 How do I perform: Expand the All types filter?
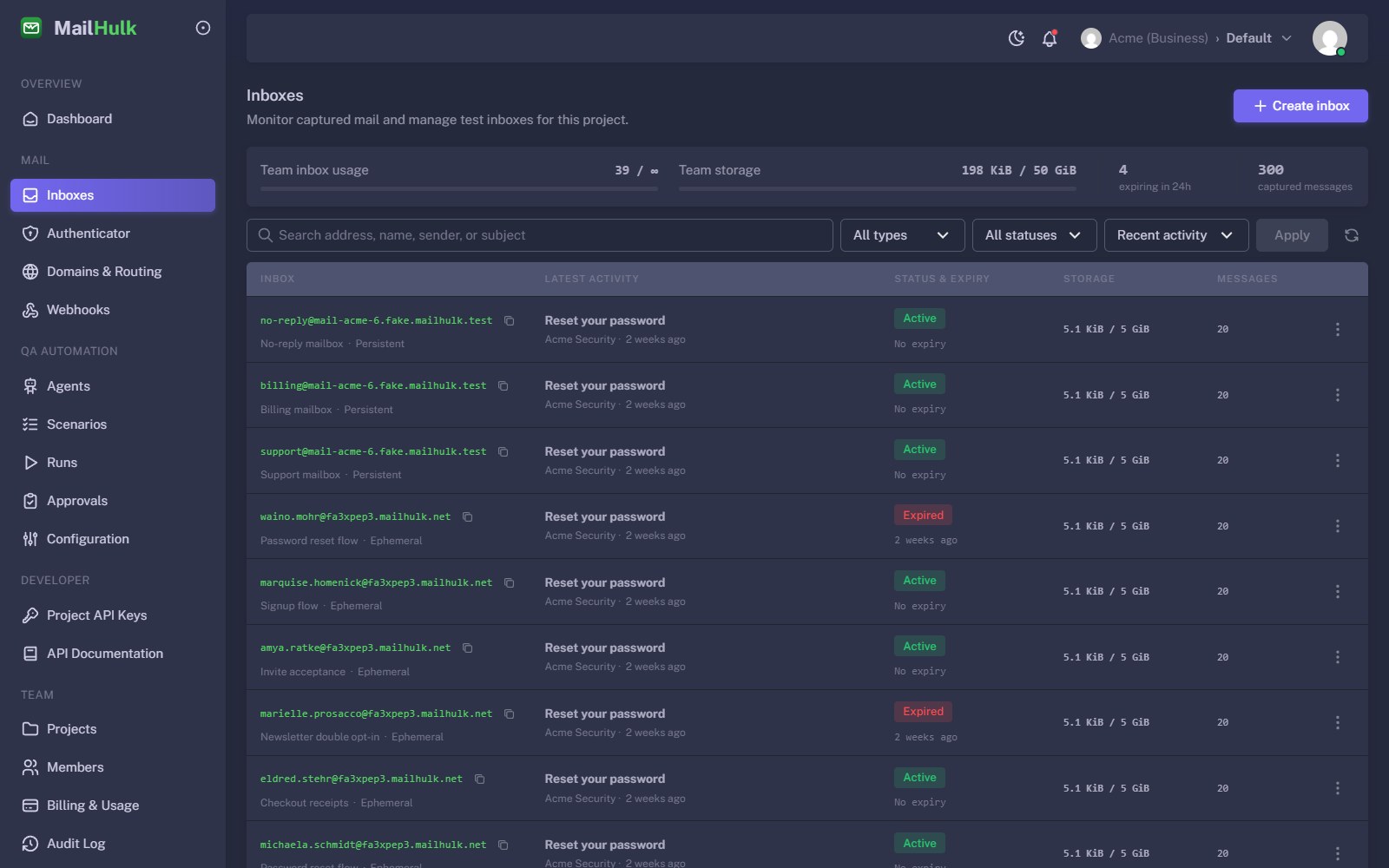[902, 235]
